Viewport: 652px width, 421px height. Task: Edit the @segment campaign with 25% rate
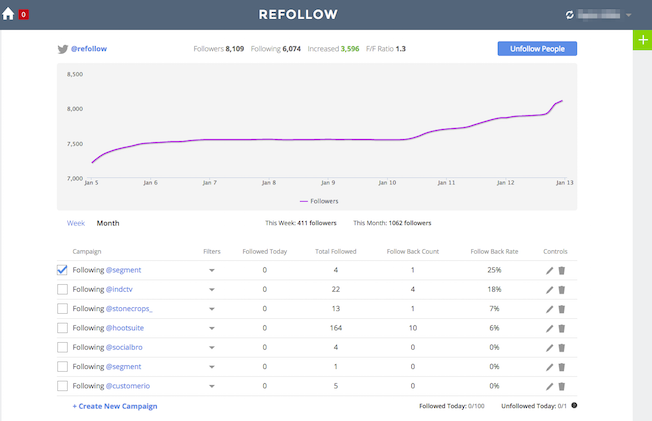pos(549,271)
